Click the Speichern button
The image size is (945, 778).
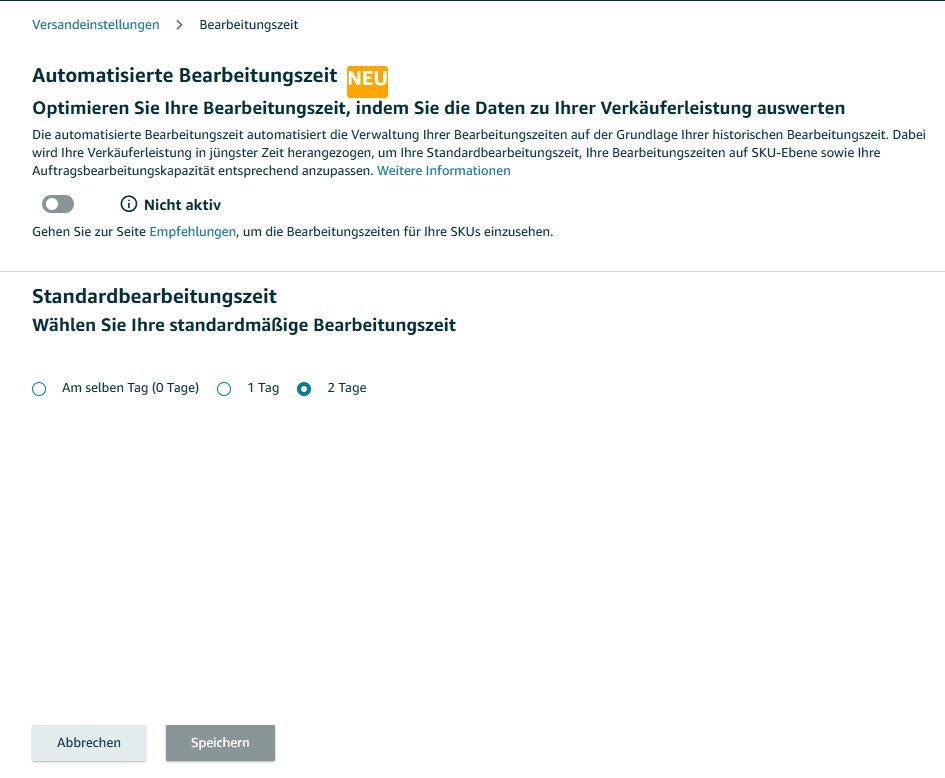tap(221, 742)
